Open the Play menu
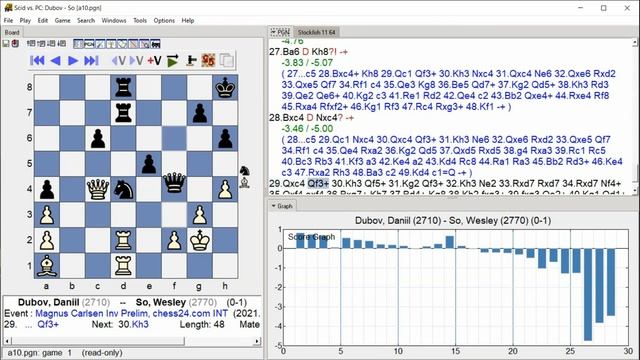640x360 pixels. tap(25, 20)
